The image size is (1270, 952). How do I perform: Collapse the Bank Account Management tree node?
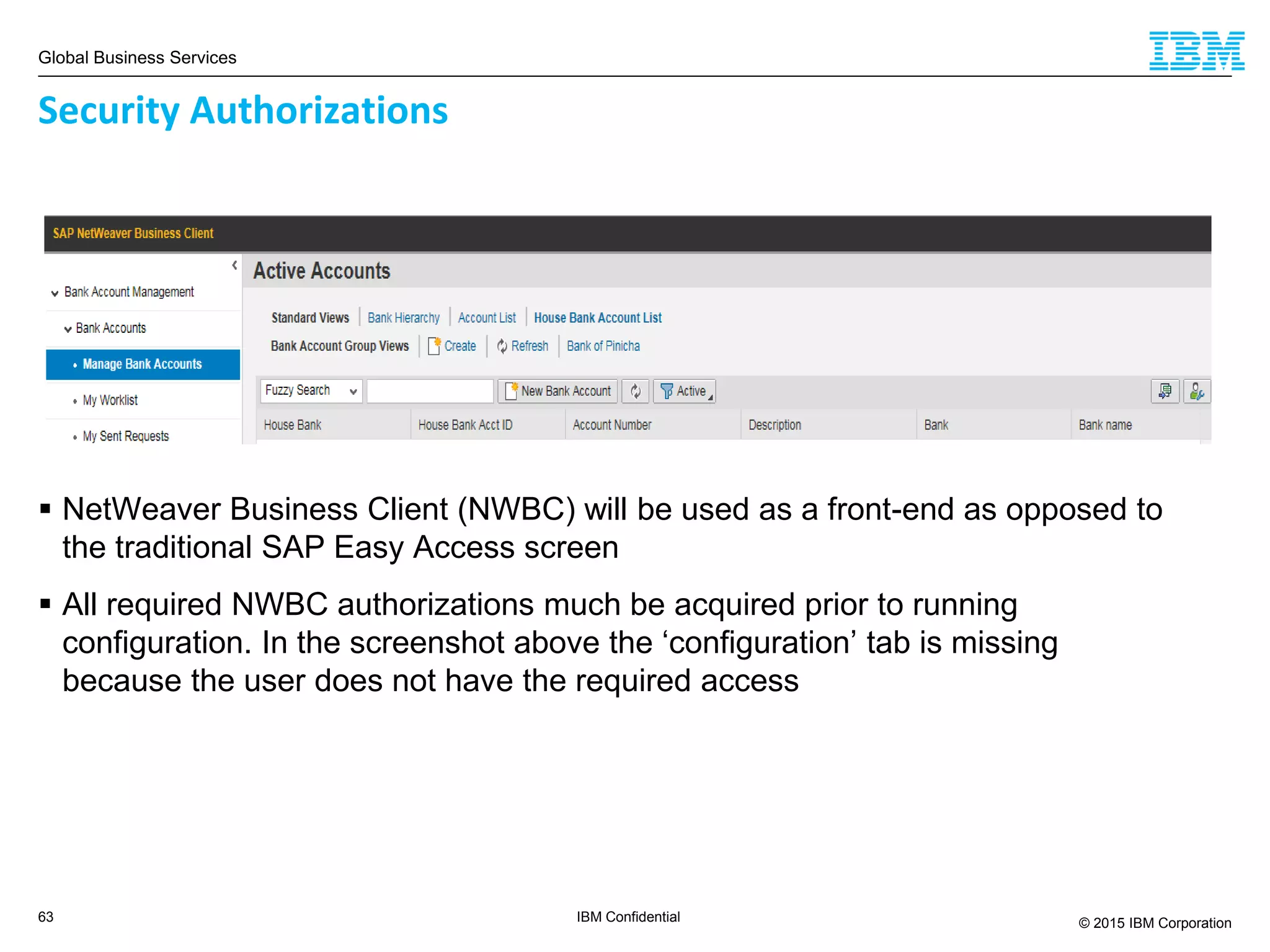55,293
